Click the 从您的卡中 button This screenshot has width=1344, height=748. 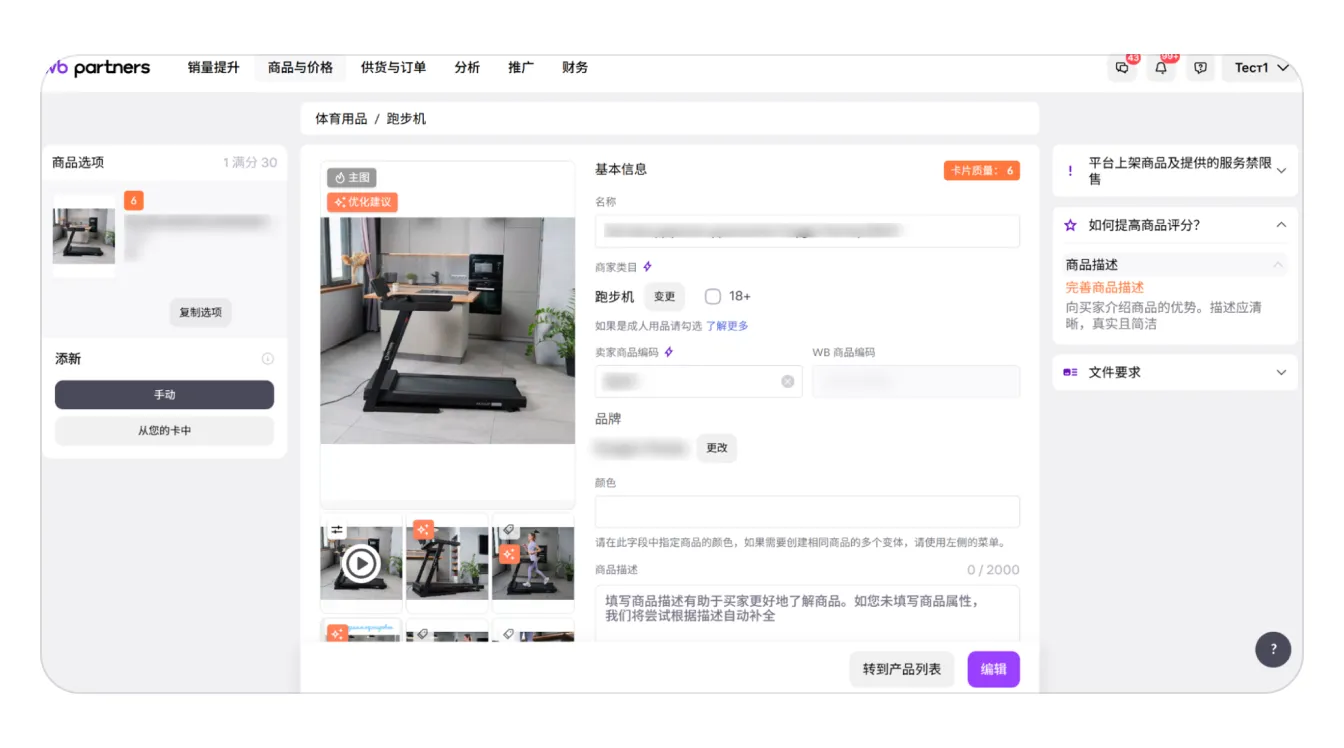(164, 431)
